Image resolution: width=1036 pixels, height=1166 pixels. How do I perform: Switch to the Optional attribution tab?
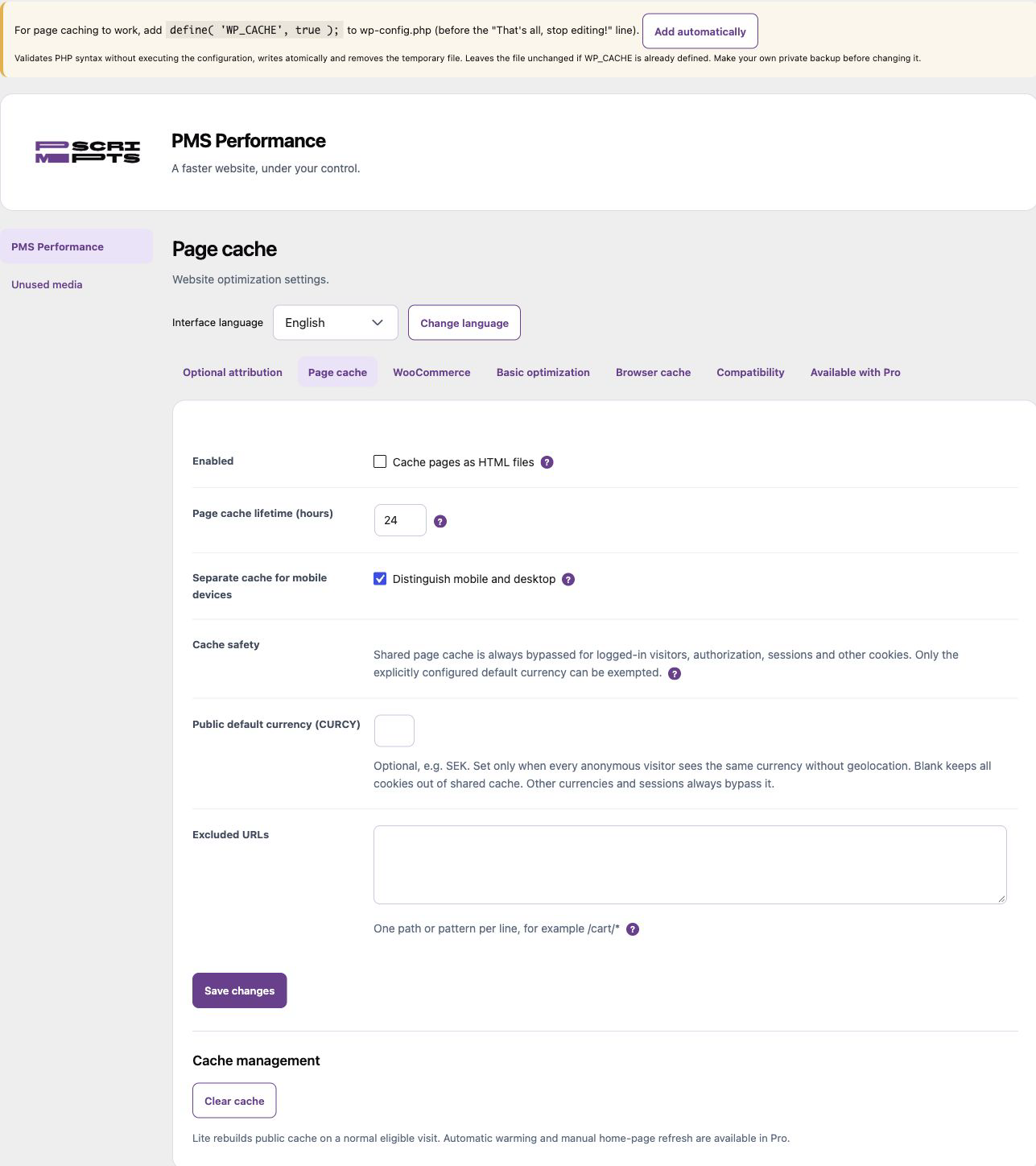[x=233, y=372]
